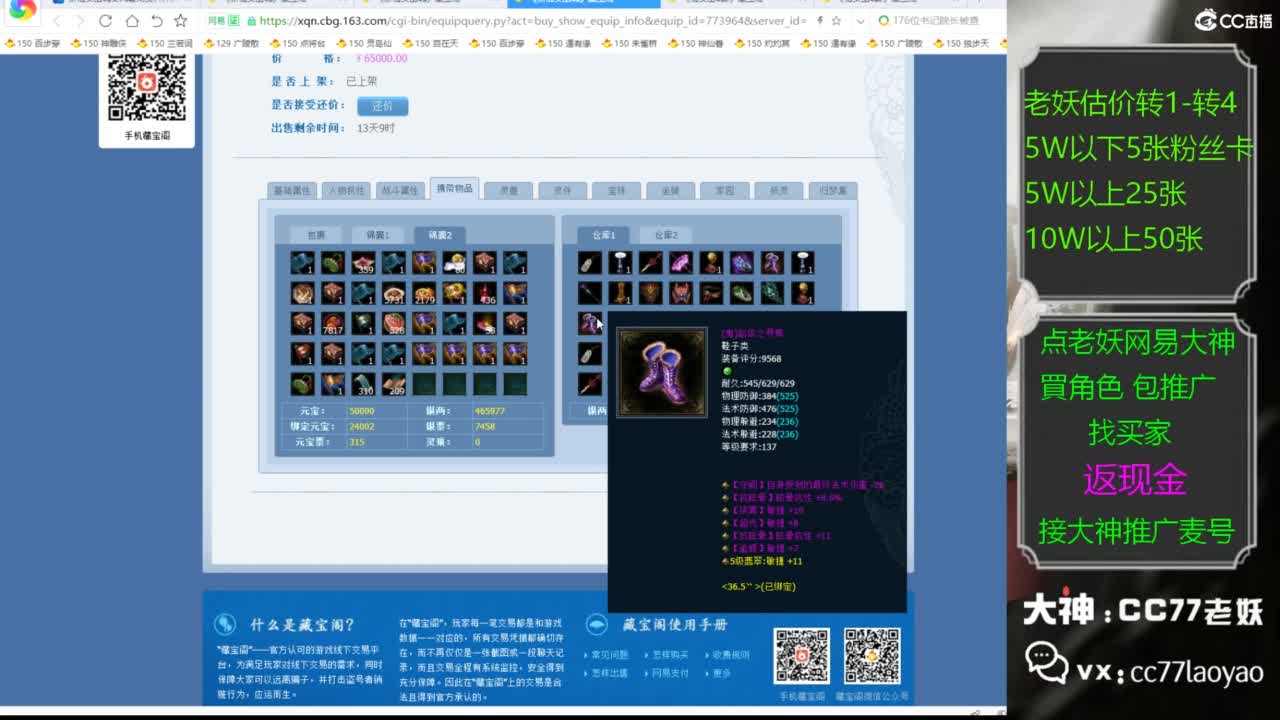1280x720 pixels.
Task: Click the gold pot item stacked 2179
Action: tap(423, 293)
